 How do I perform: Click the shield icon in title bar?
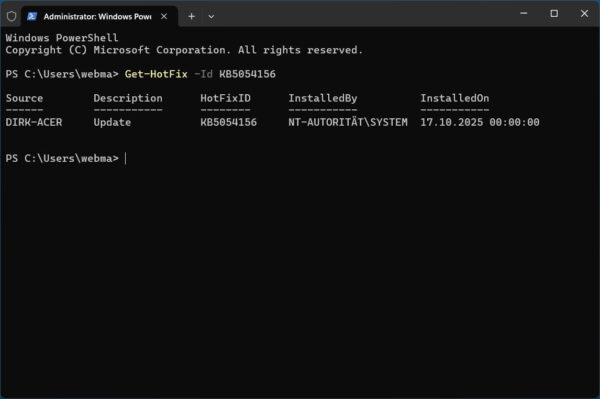(11, 16)
